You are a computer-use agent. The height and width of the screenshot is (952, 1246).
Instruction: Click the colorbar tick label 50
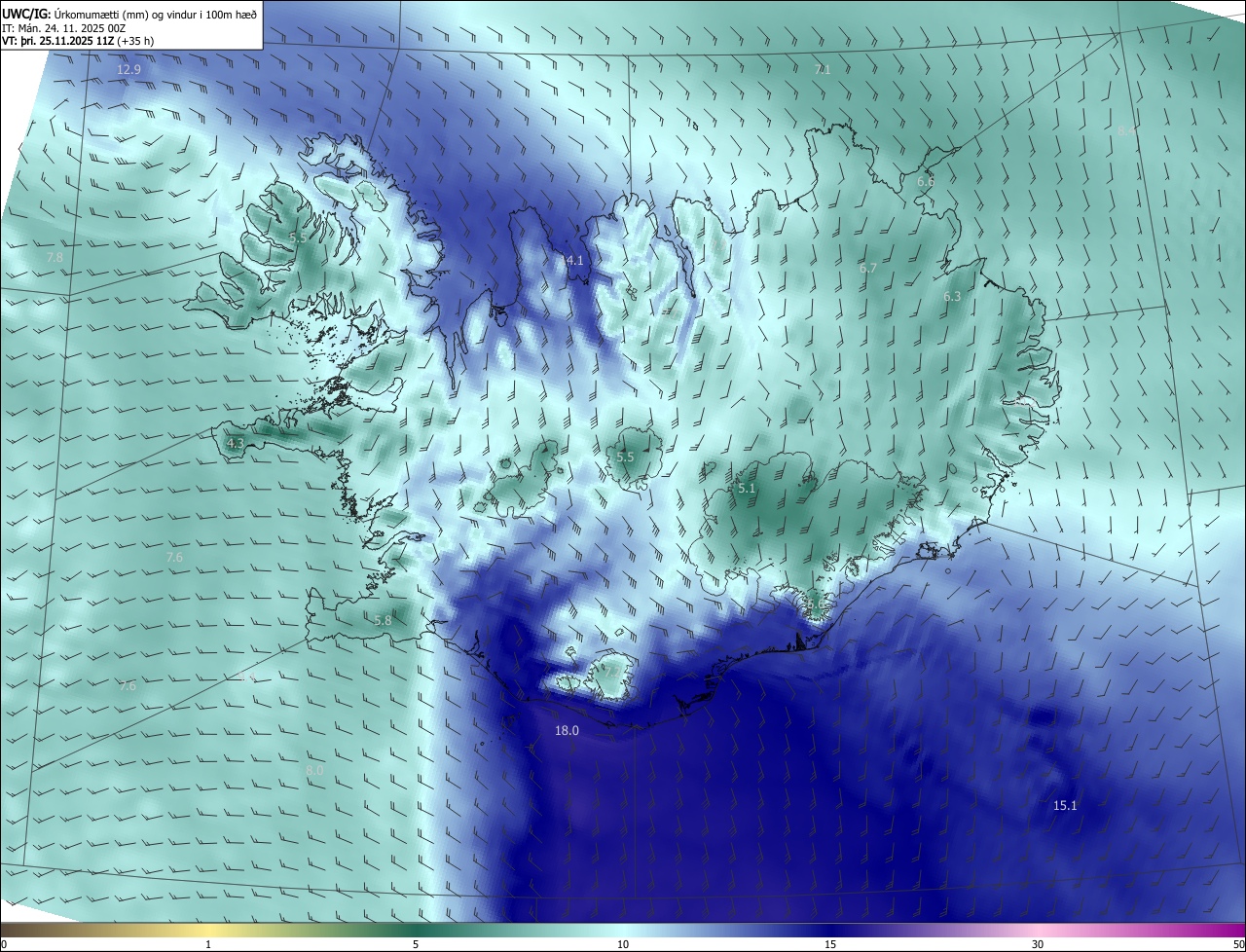tap(1238, 944)
